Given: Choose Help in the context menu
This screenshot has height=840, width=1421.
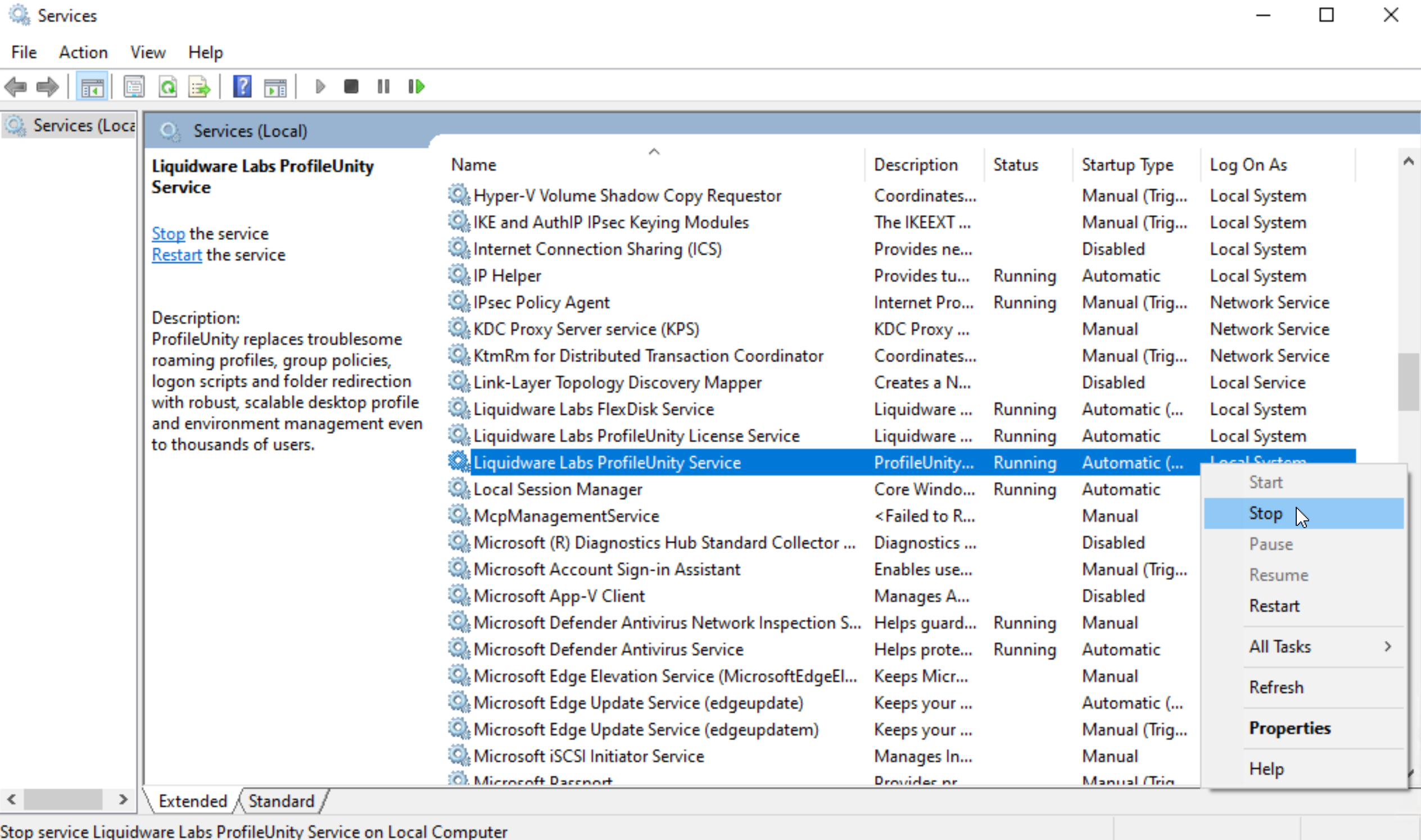Looking at the screenshot, I should click(1304, 769).
